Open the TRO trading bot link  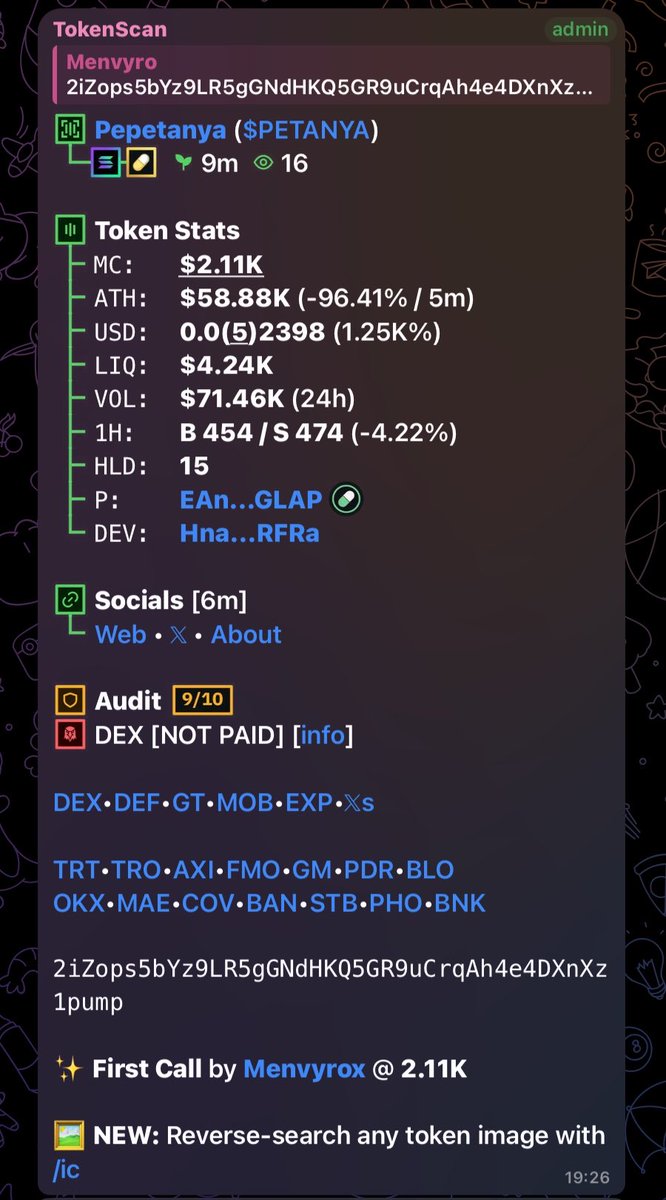[137, 869]
